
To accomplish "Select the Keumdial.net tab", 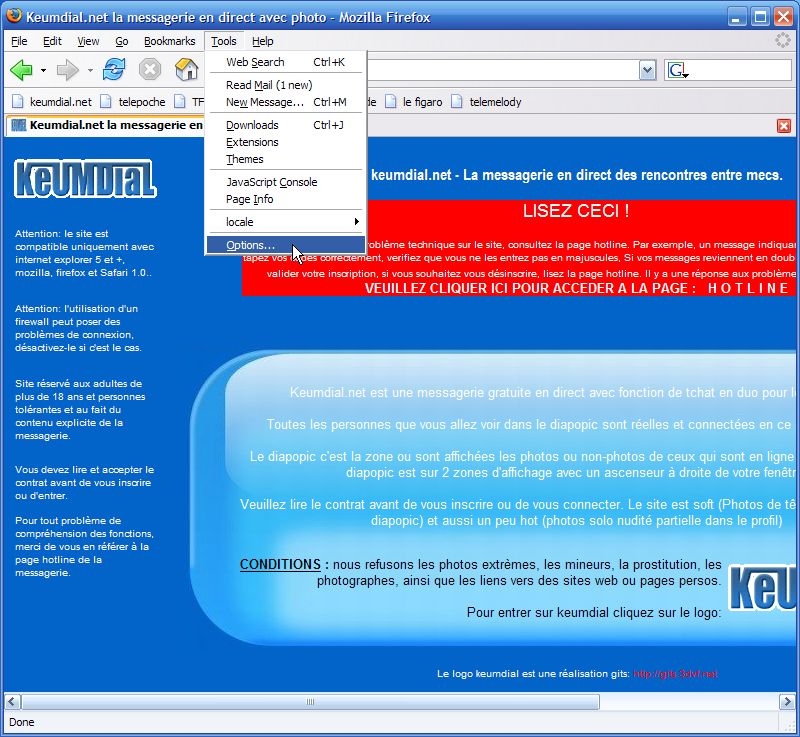I will pos(106,125).
